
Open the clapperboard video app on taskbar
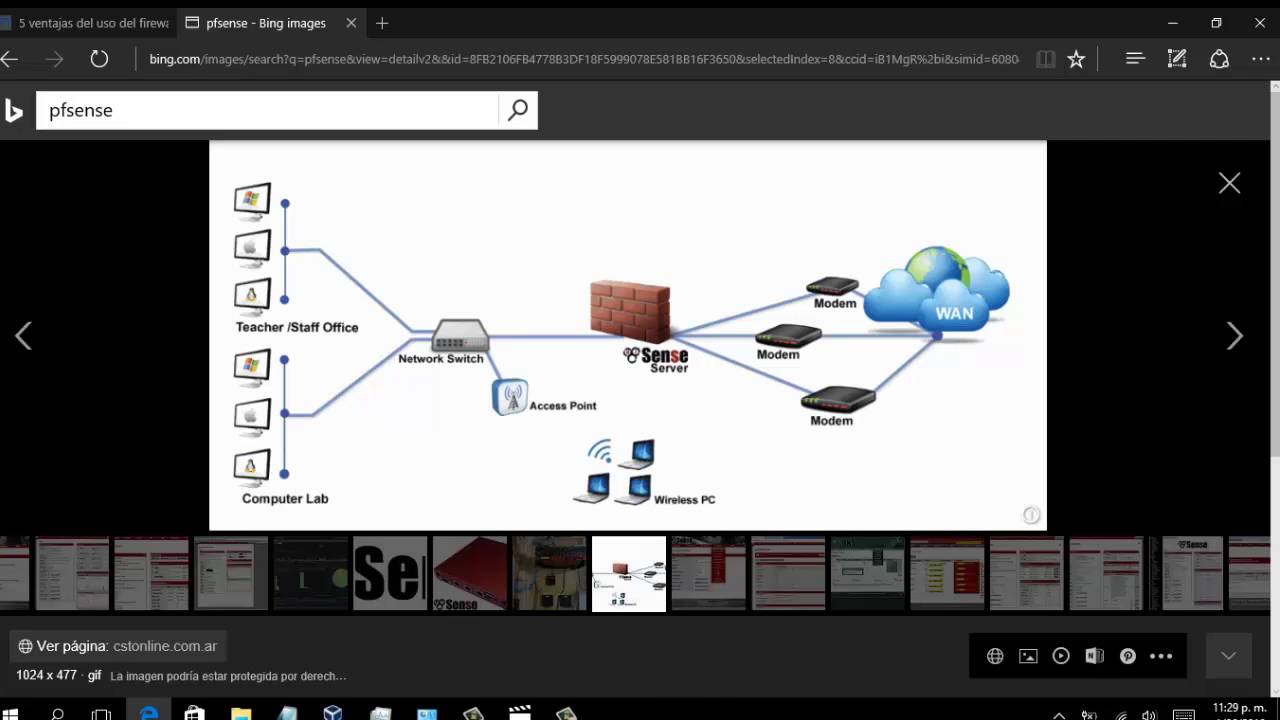tap(519, 713)
